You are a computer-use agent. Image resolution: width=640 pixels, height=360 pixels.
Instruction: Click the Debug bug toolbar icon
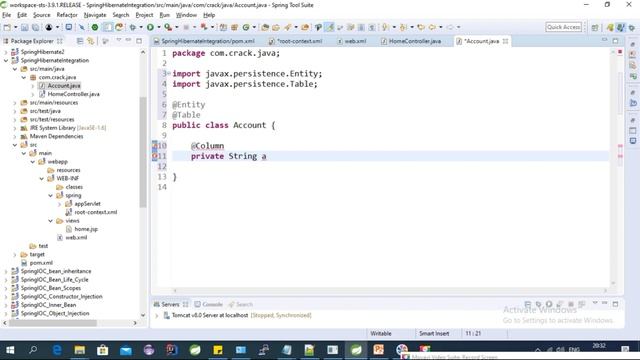133,27
